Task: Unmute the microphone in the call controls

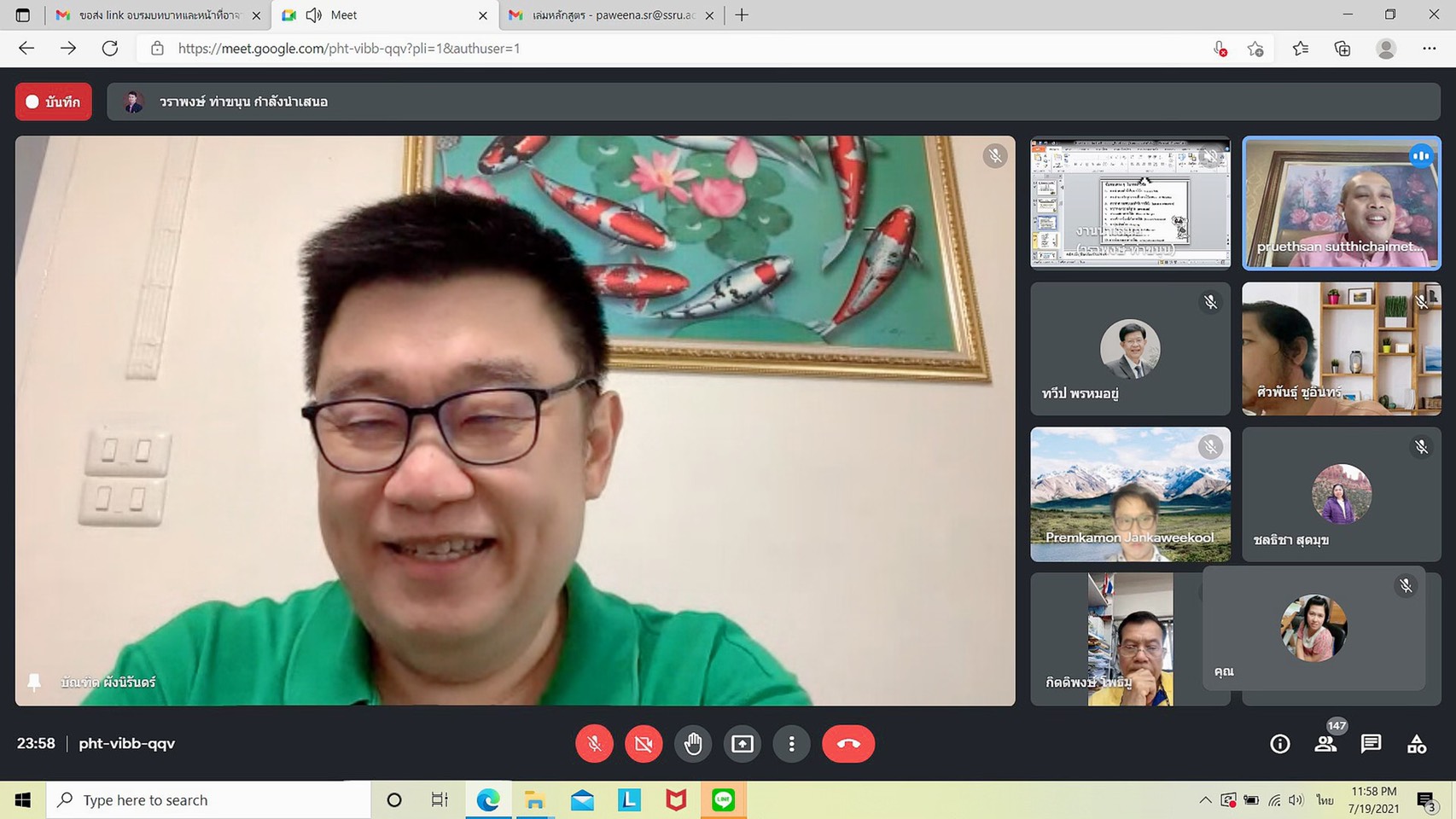Action: point(594,744)
